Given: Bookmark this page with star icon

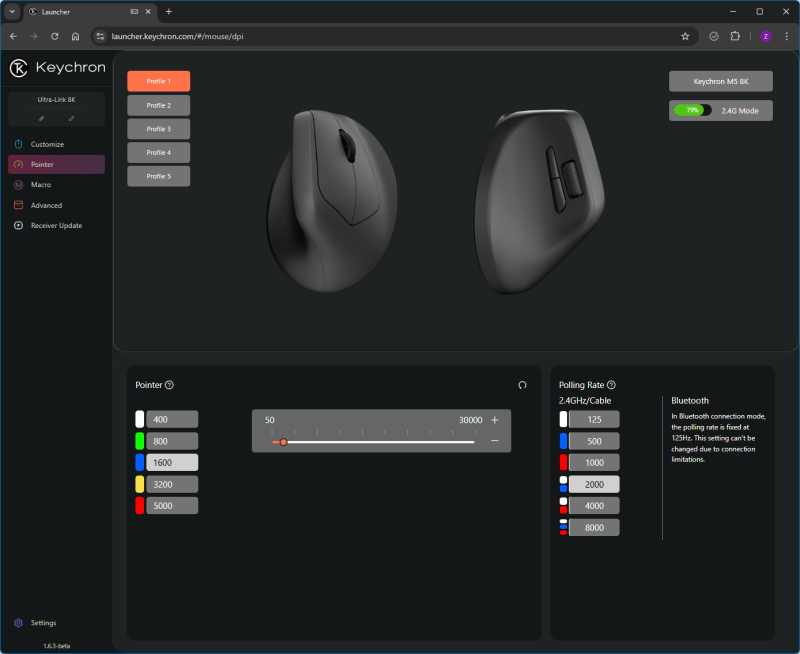Looking at the screenshot, I should pos(685,36).
